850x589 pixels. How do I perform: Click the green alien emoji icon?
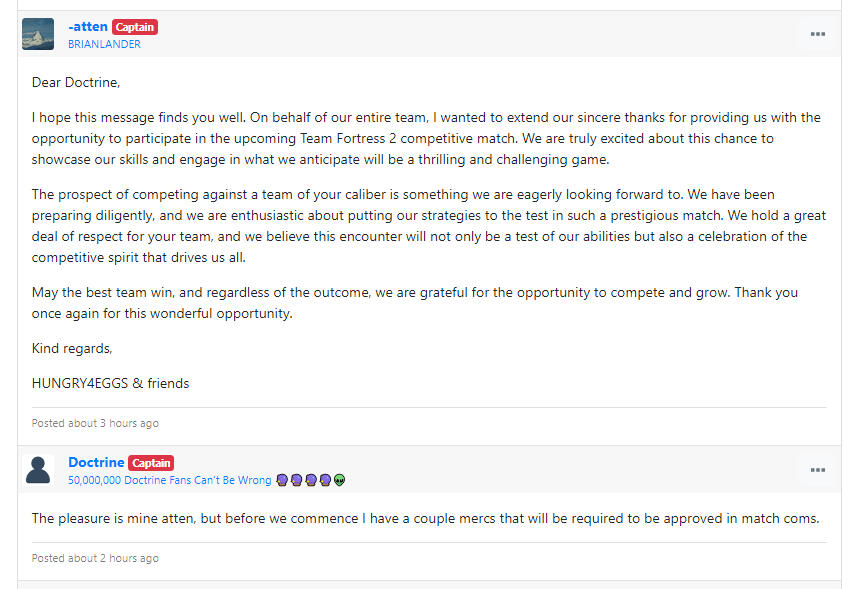tap(339, 480)
